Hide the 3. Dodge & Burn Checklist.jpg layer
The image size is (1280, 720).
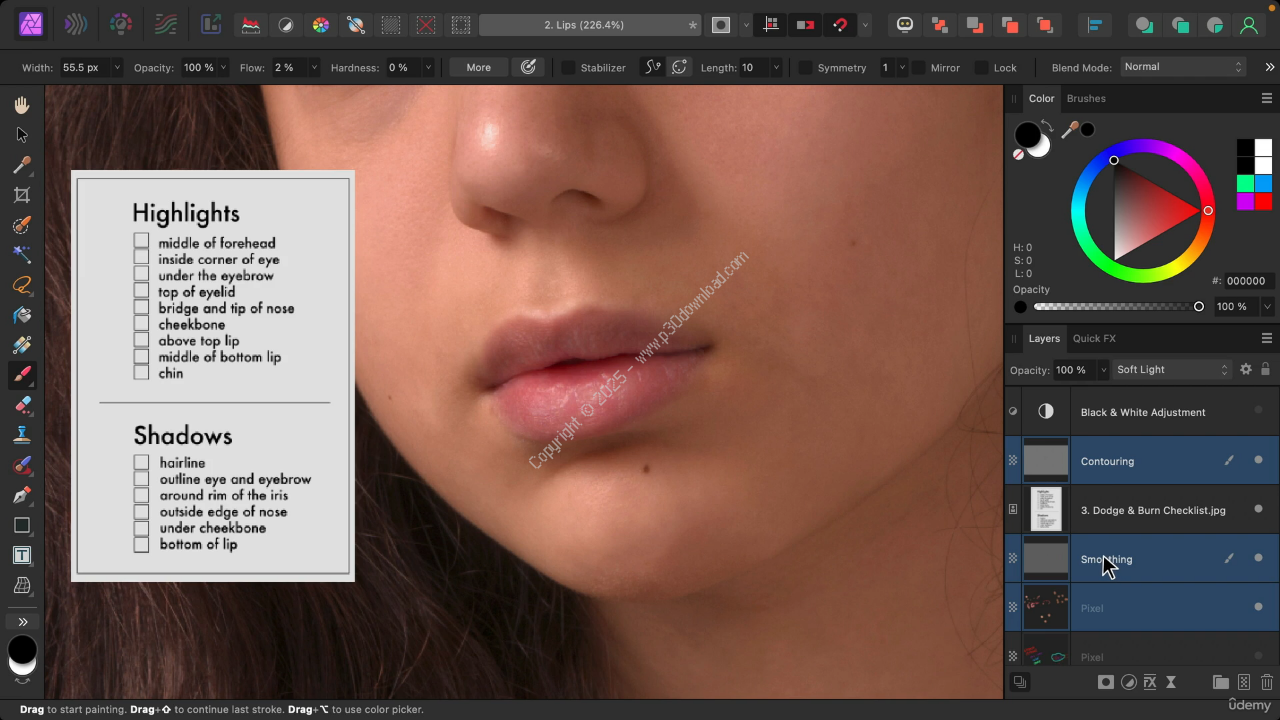point(1258,509)
